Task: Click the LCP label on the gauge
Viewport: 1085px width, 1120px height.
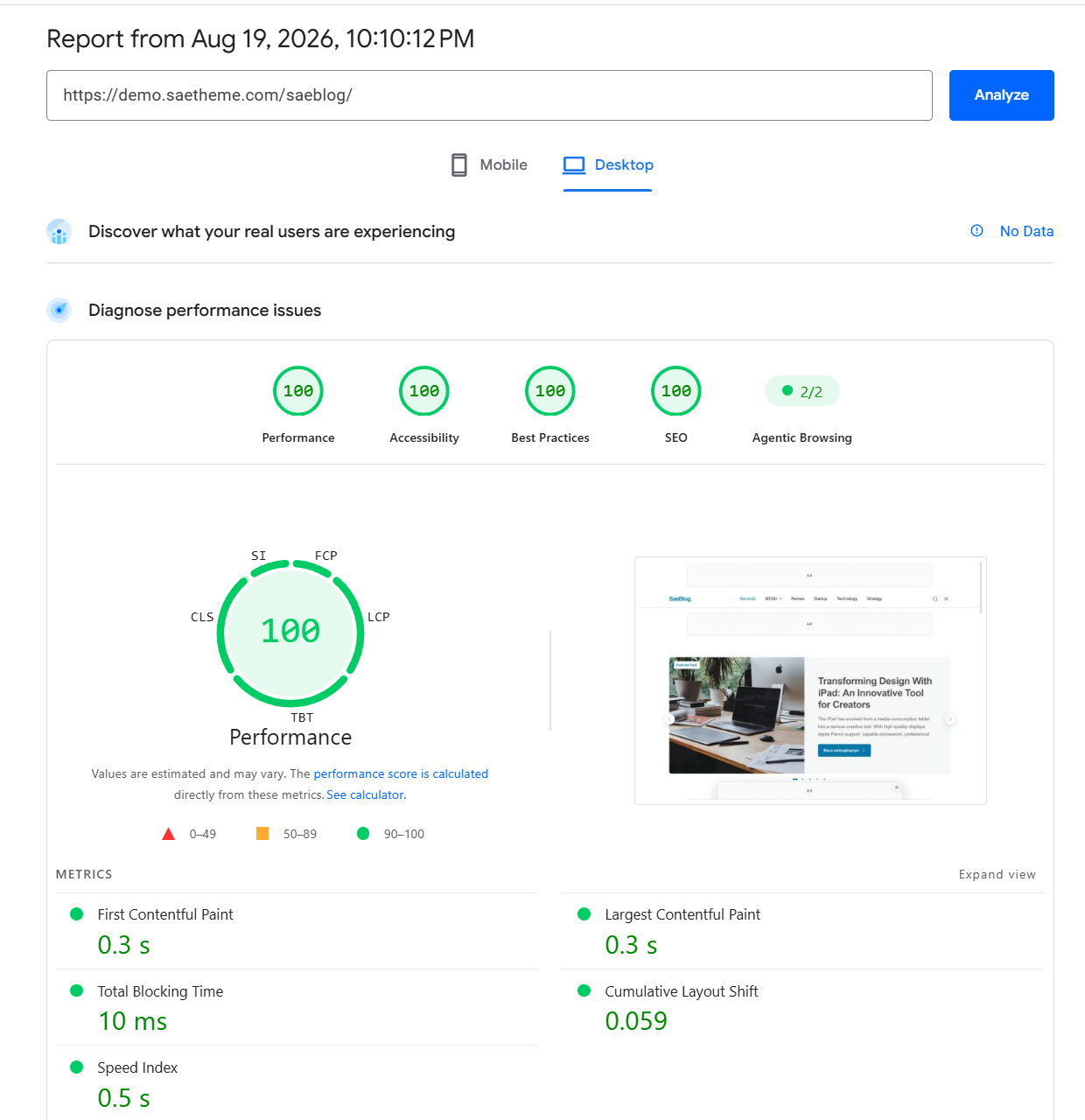Action: coord(379,617)
